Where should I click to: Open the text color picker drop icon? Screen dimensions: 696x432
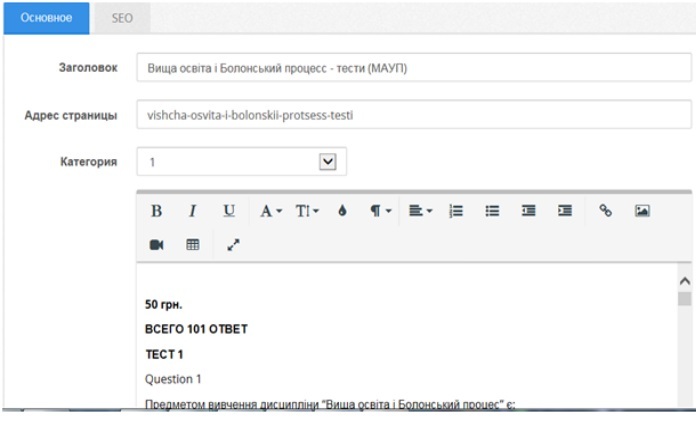coord(342,211)
